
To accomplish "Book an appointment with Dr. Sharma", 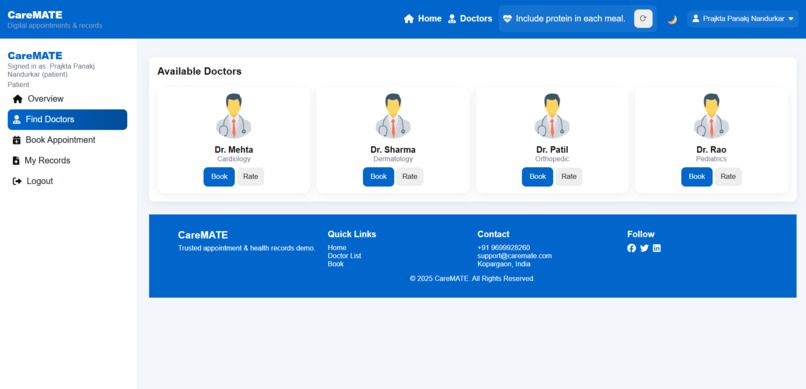I will [378, 177].
